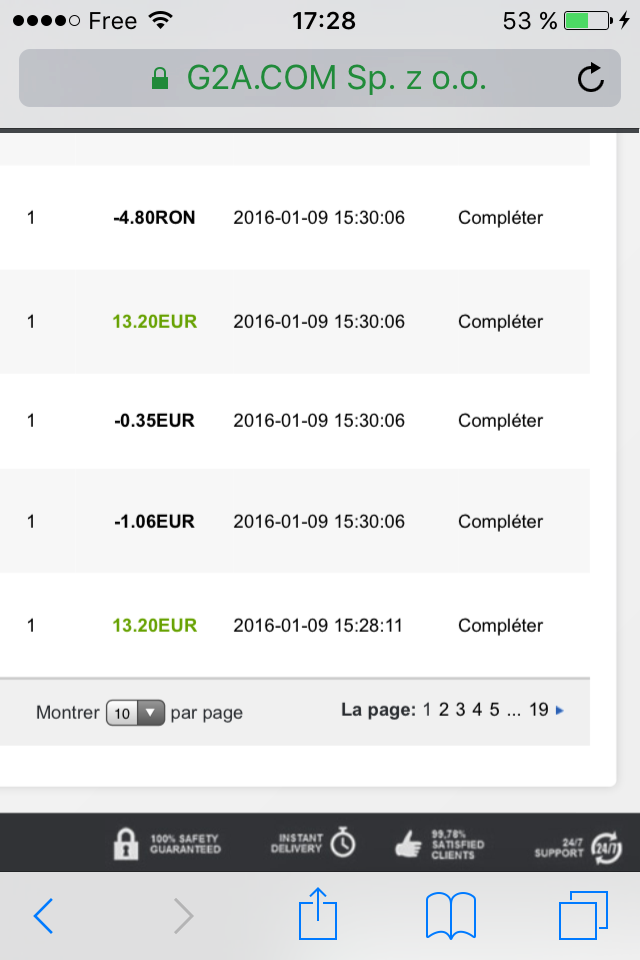Tap the Safari back arrow
Image resolution: width=640 pixels, height=960 pixels.
42,915
